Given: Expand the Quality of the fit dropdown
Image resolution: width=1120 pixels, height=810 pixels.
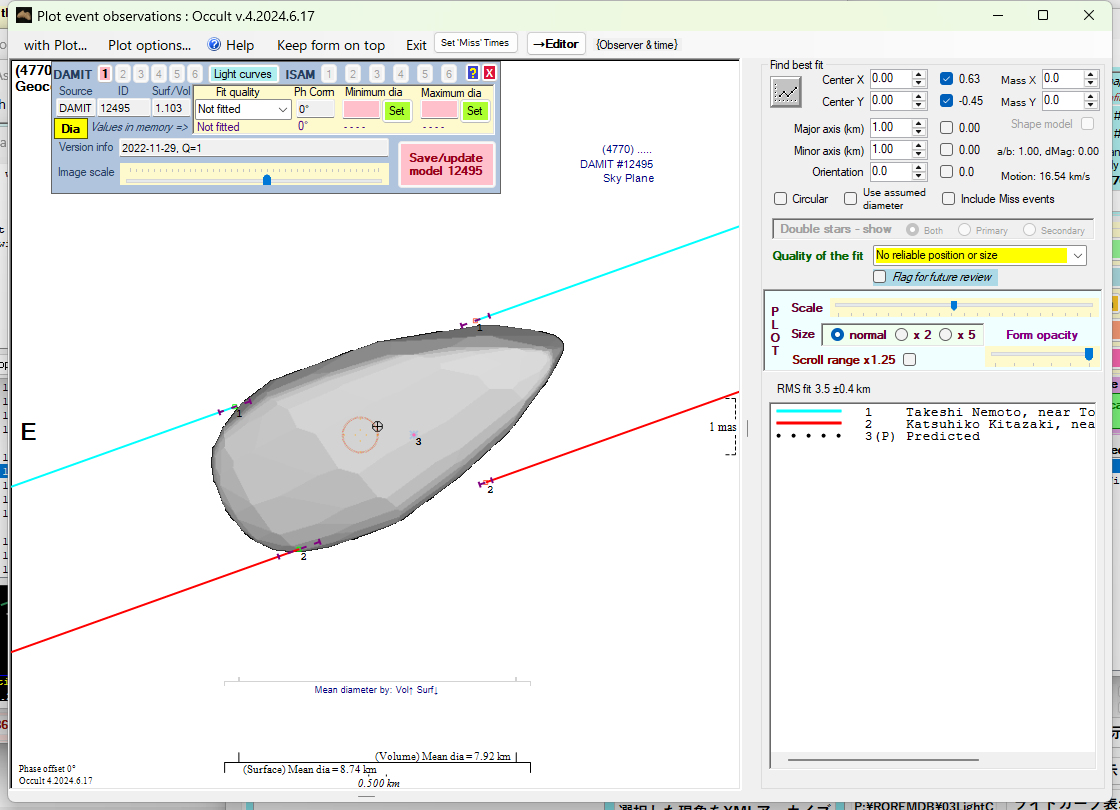Looking at the screenshot, I should tap(1077, 256).
